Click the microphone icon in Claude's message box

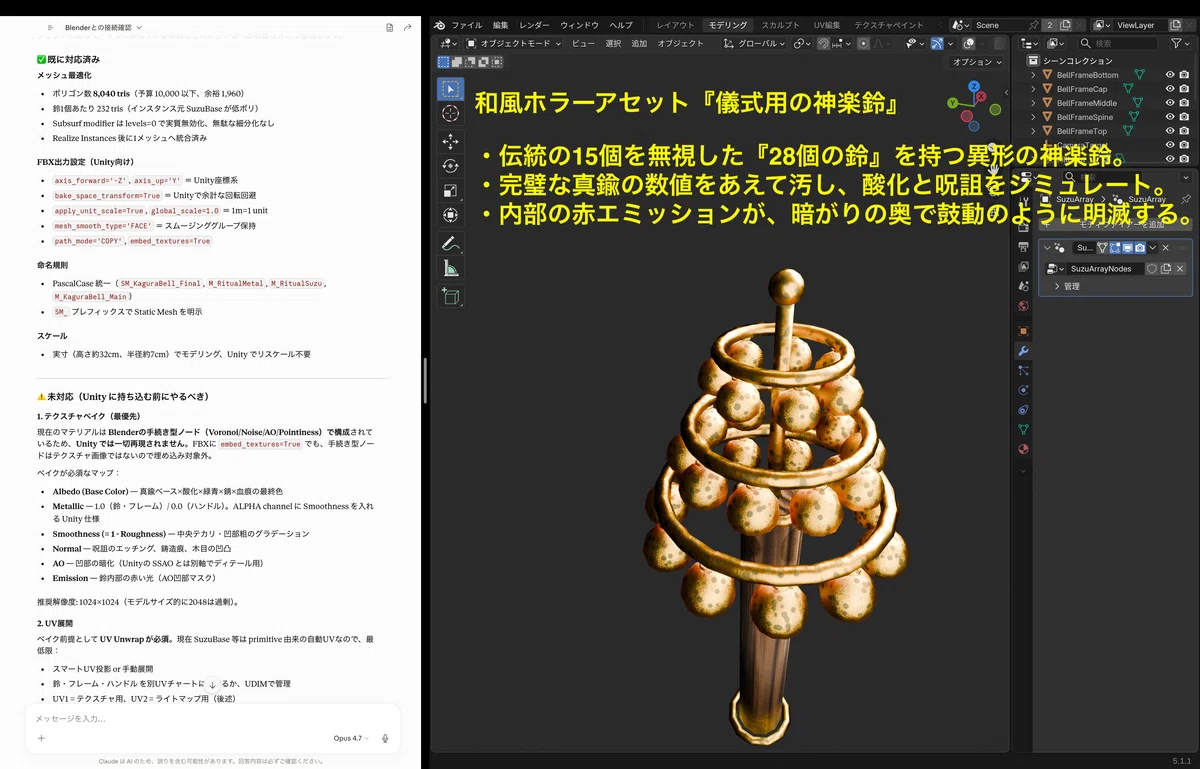click(x=385, y=738)
